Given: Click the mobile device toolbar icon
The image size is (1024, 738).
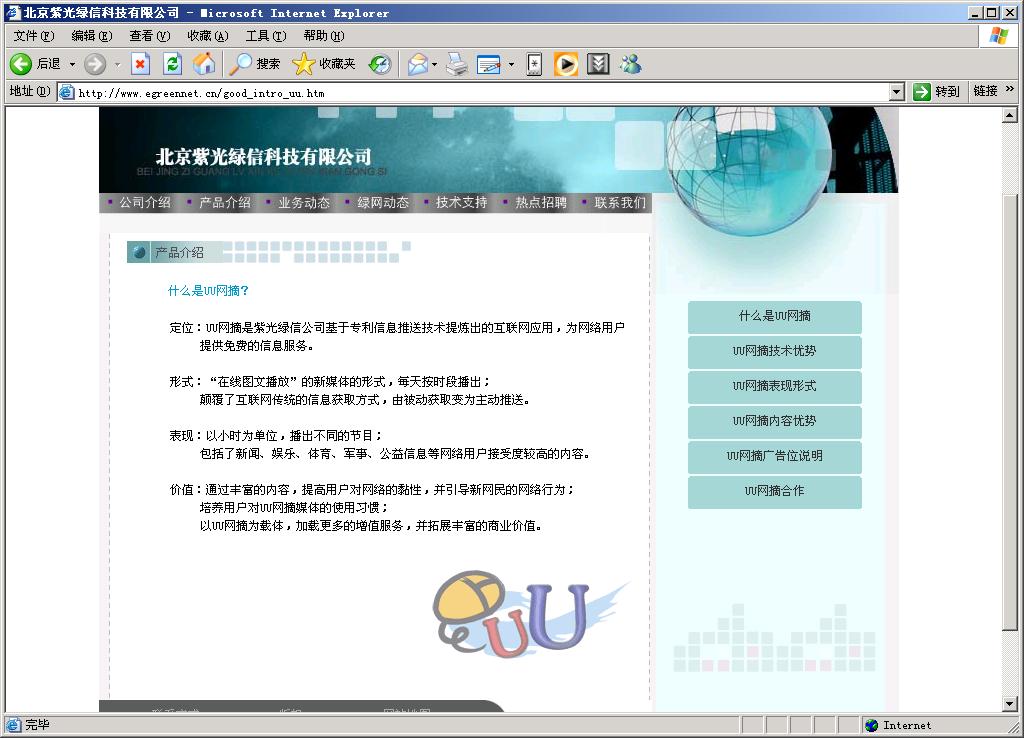Looking at the screenshot, I should click(534, 64).
